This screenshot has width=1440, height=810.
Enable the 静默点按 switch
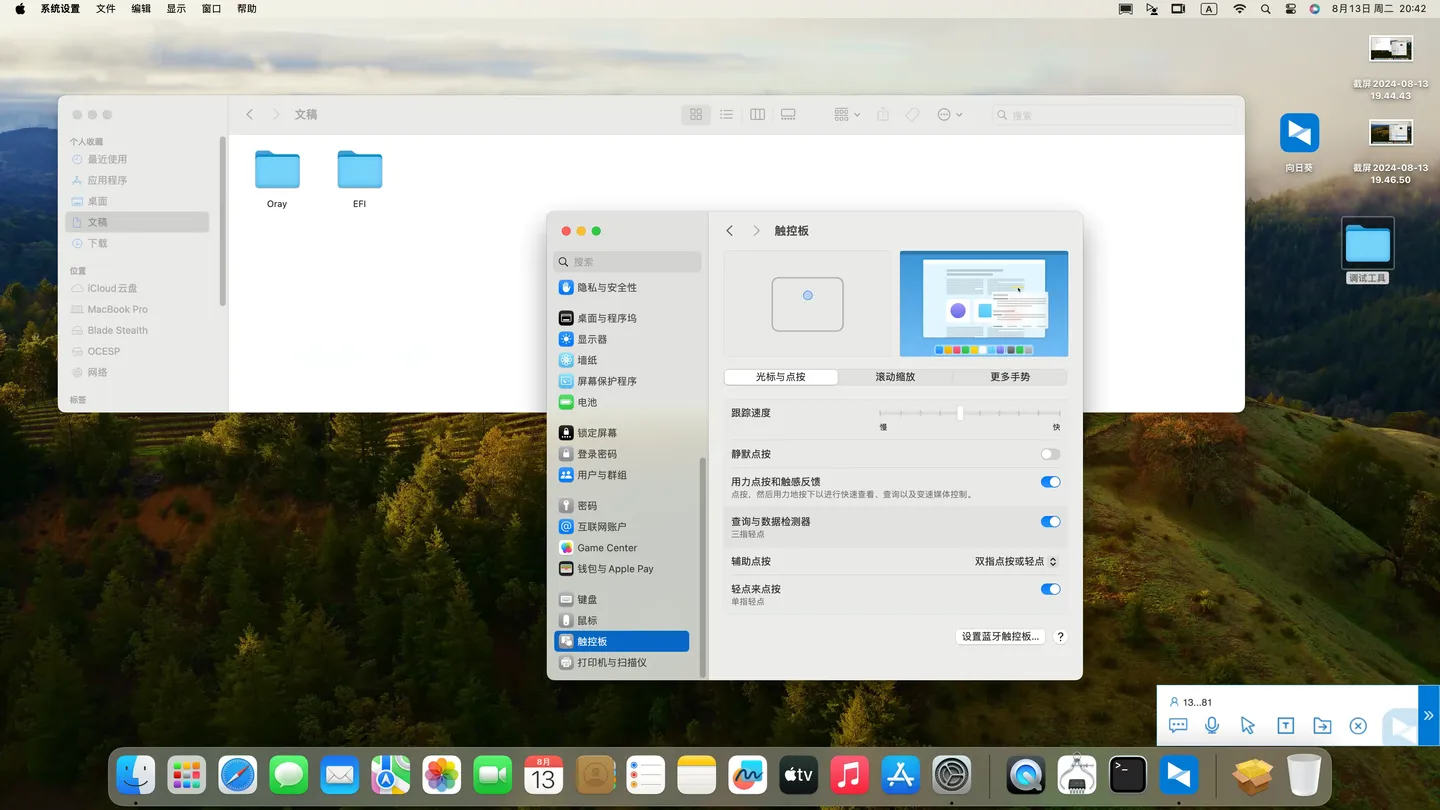[1050, 454]
